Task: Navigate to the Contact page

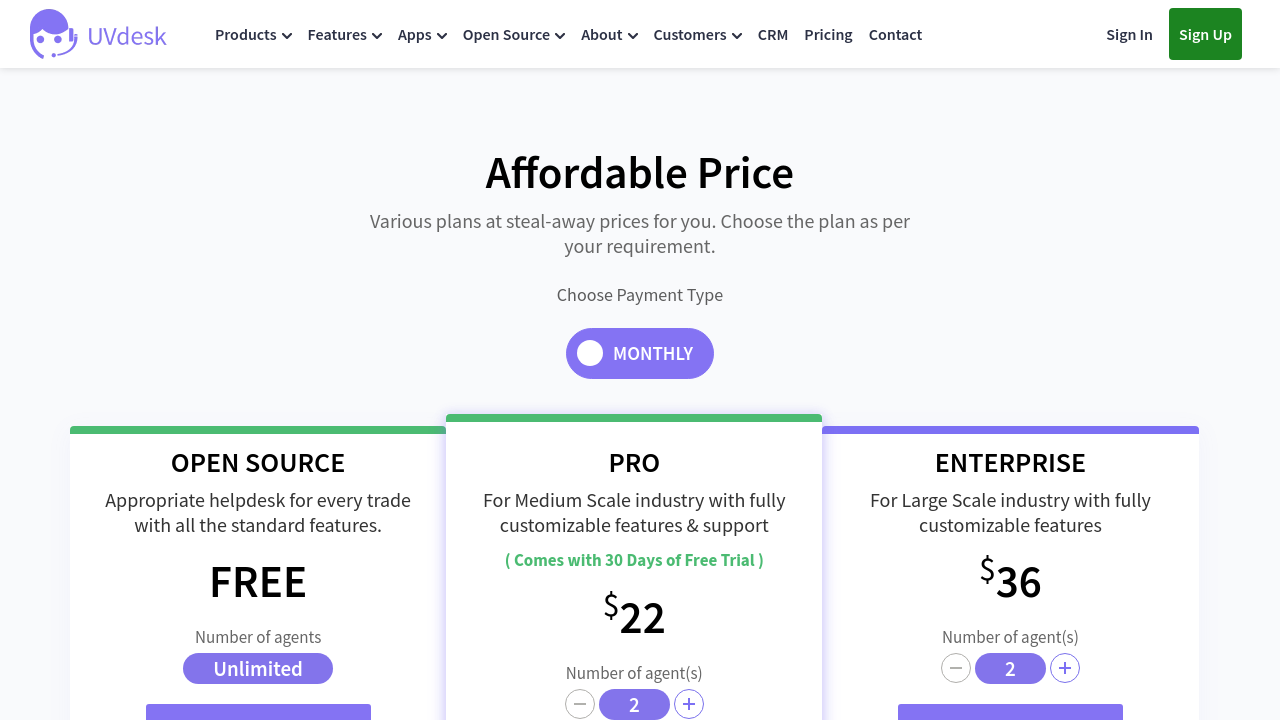Action: [x=895, y=35]
